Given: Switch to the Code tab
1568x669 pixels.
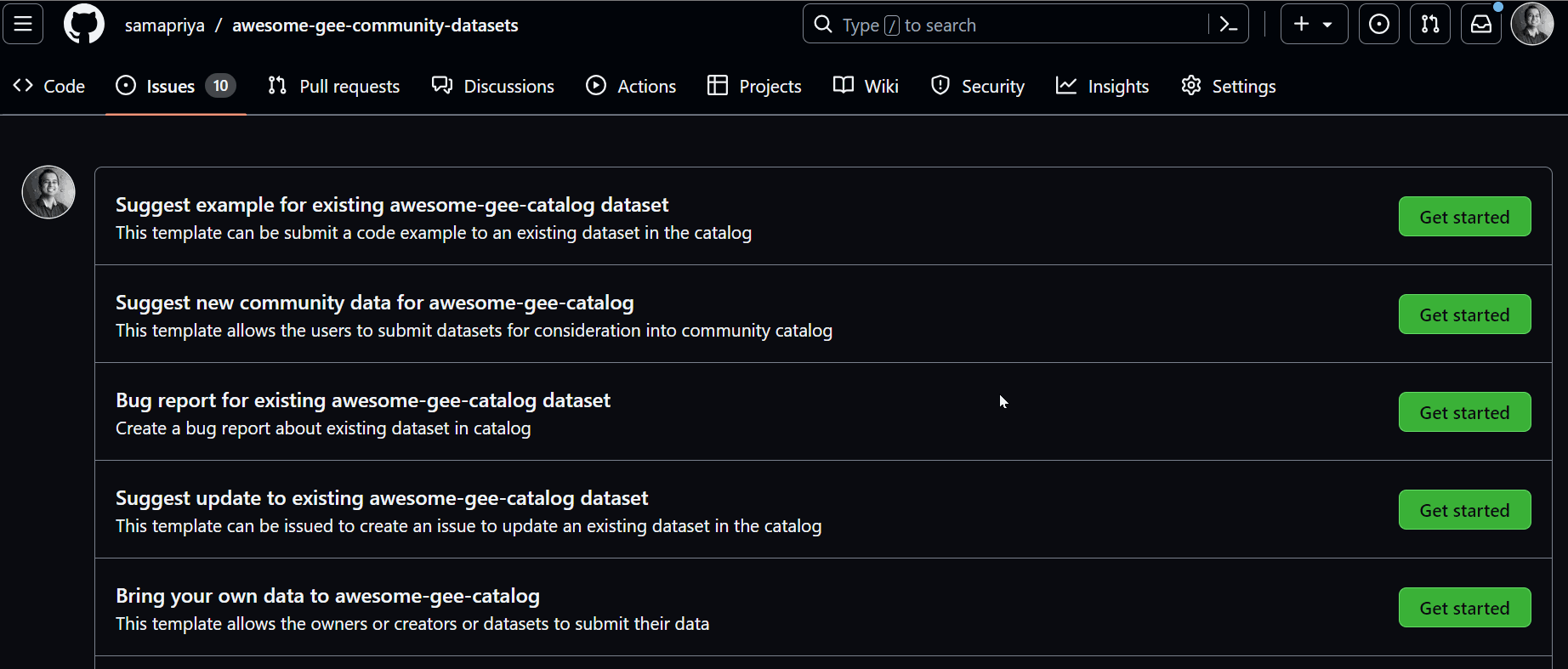Looking at the screenshot, I should click(x=49, y=86).
